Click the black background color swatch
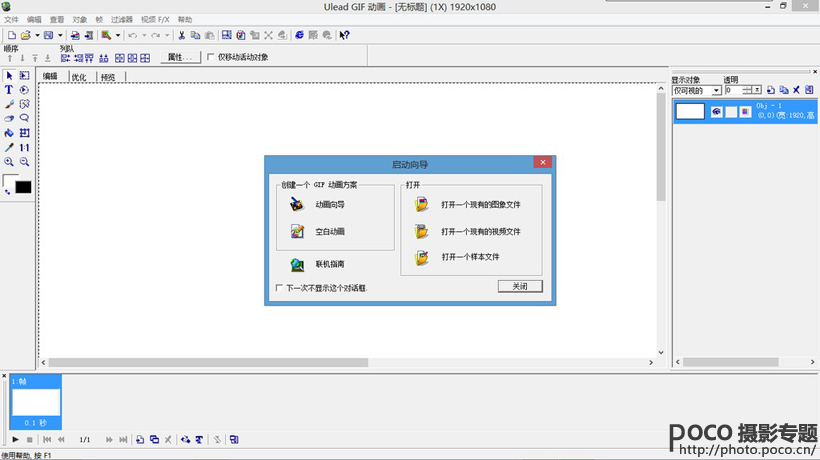 pyautogui.click(x=23, y=187)
